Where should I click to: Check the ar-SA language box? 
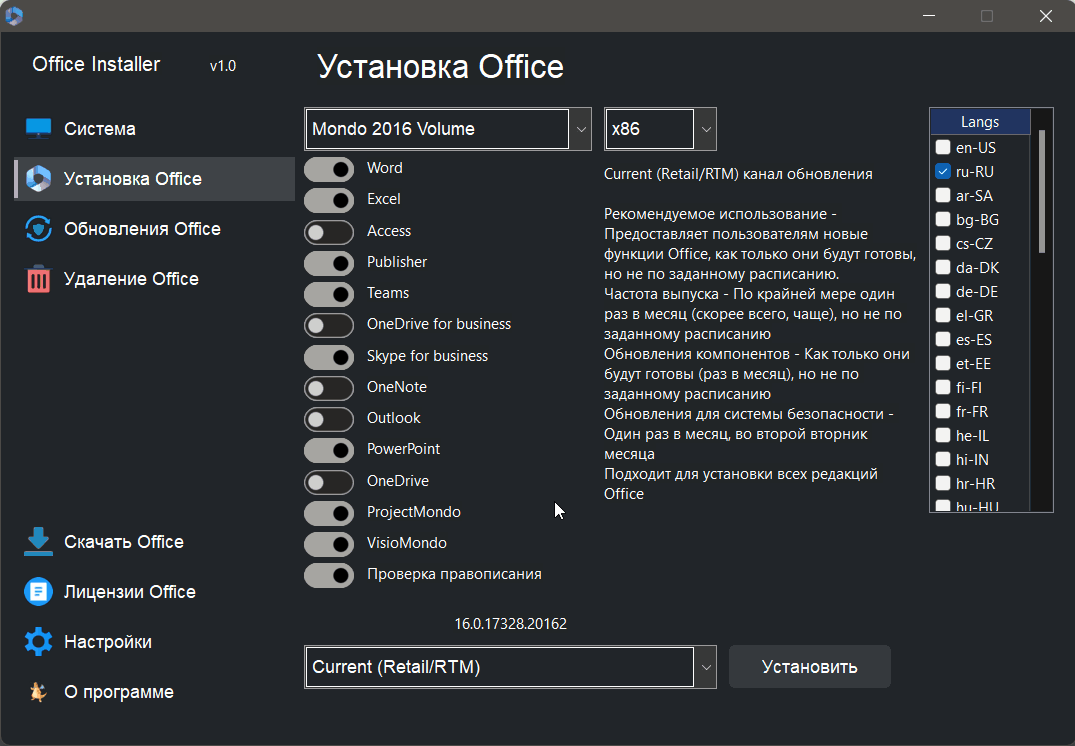943,195
